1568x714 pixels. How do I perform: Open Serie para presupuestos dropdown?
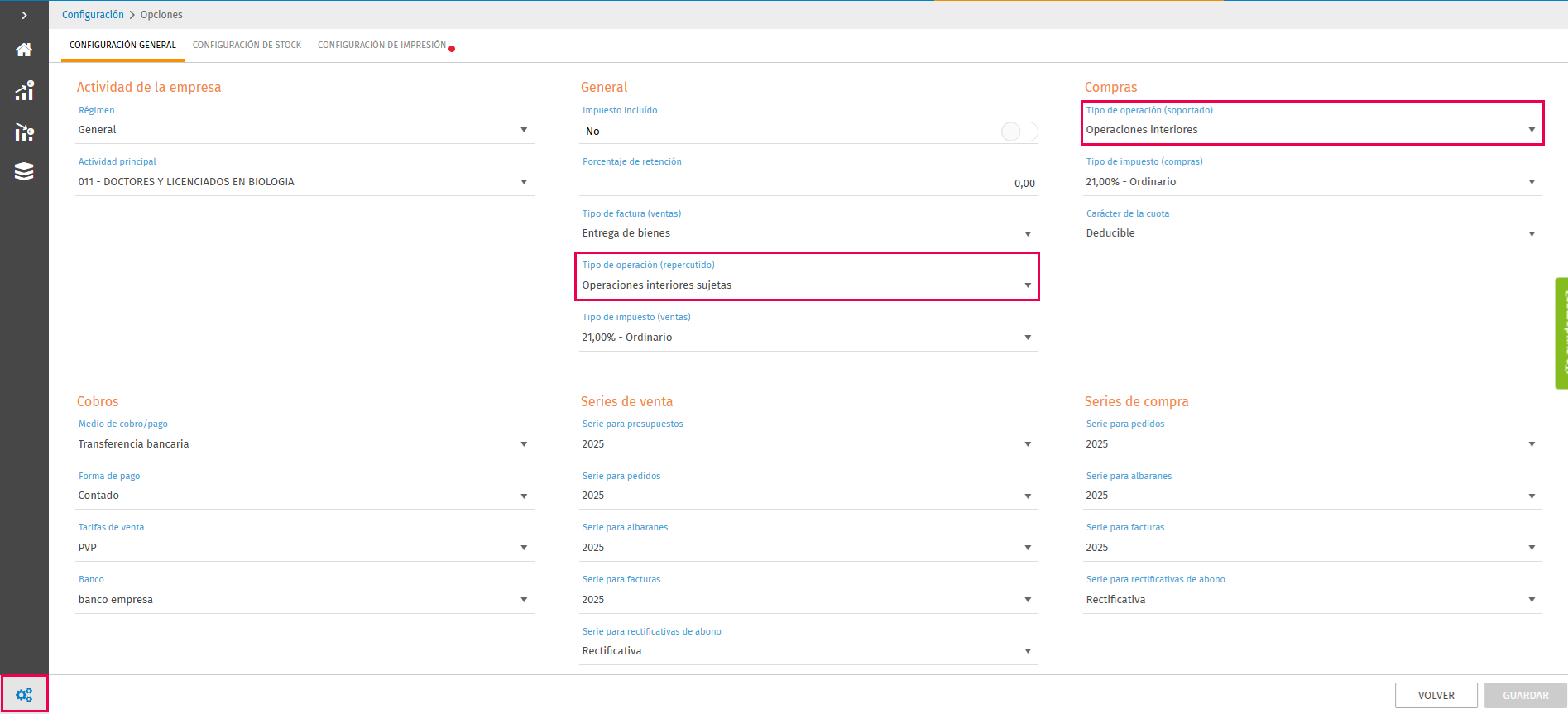click(808, 444)
